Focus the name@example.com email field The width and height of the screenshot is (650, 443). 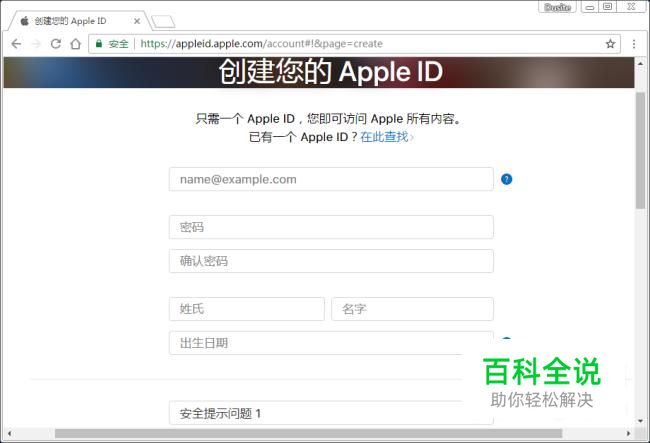pos(331,179)
